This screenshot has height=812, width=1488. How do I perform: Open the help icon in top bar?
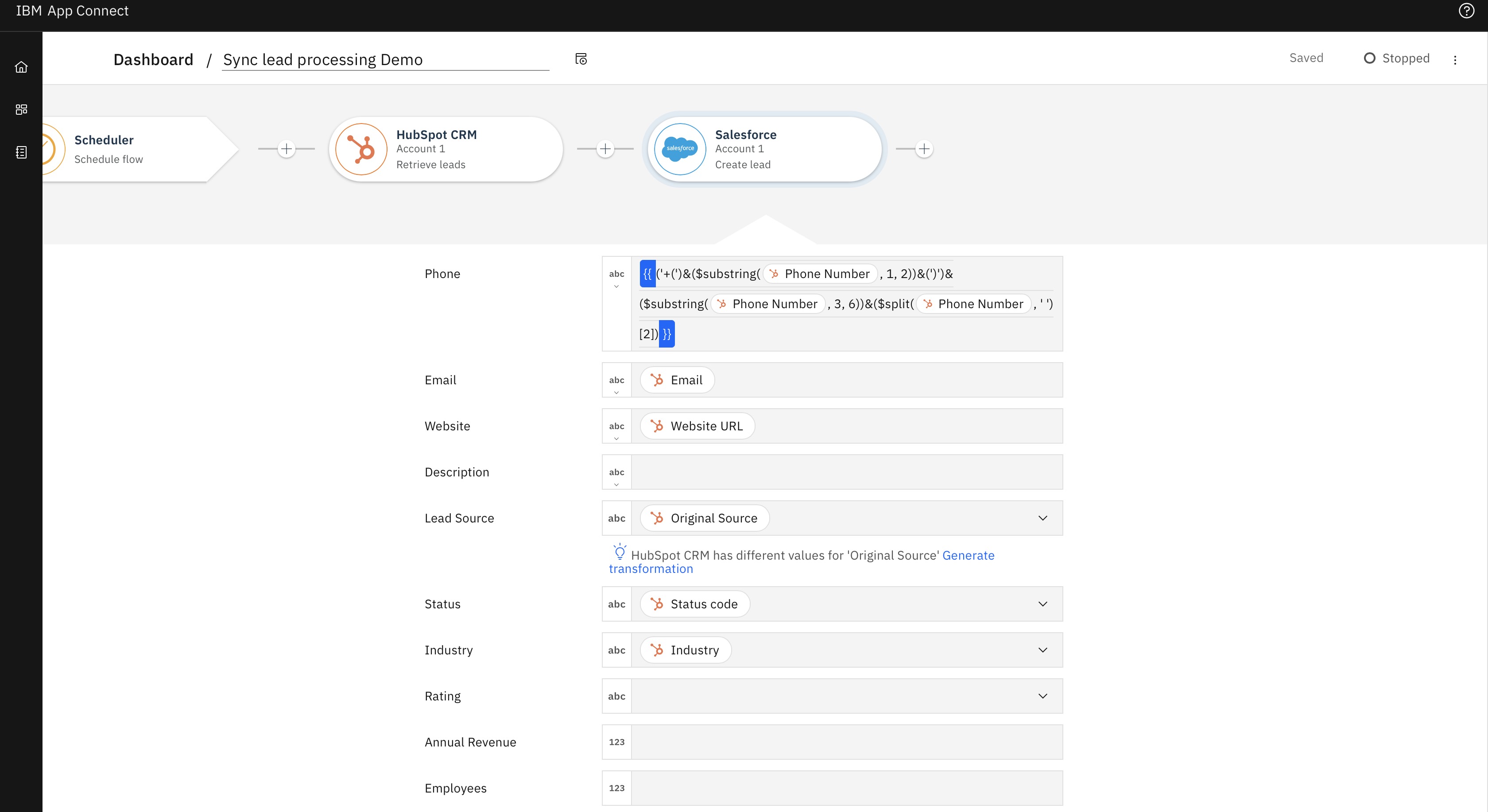pos(1466,11)
